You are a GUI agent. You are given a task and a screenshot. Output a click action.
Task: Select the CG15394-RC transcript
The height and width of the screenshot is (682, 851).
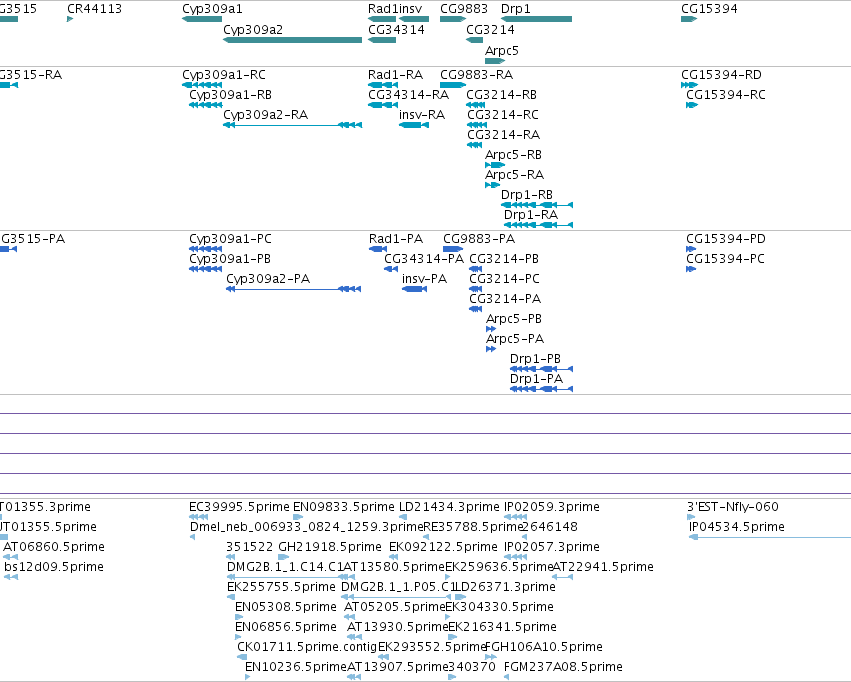(x=691, y=105)
